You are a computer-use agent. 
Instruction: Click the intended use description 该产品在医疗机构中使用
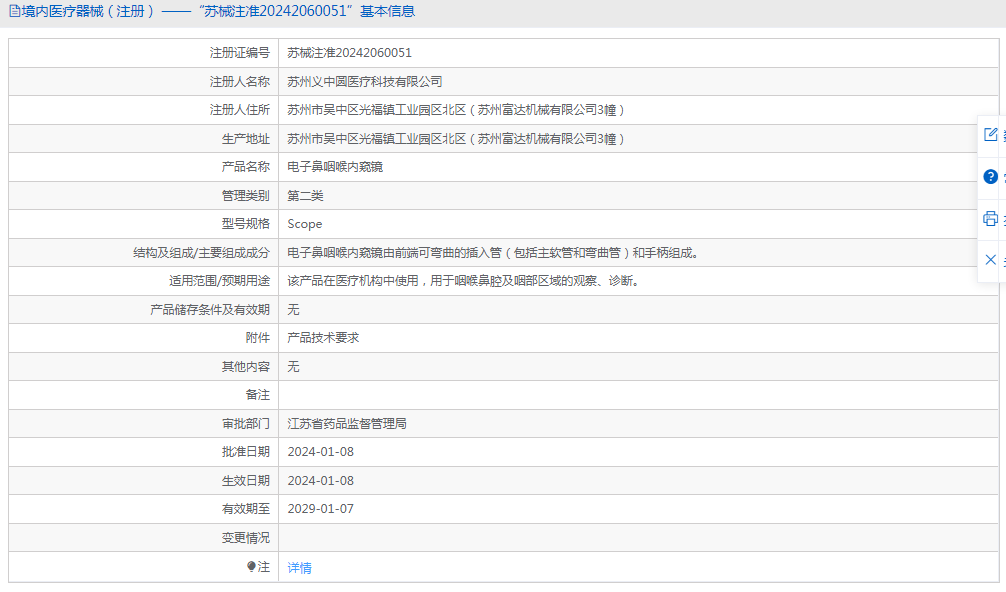[x=353, y=281]
